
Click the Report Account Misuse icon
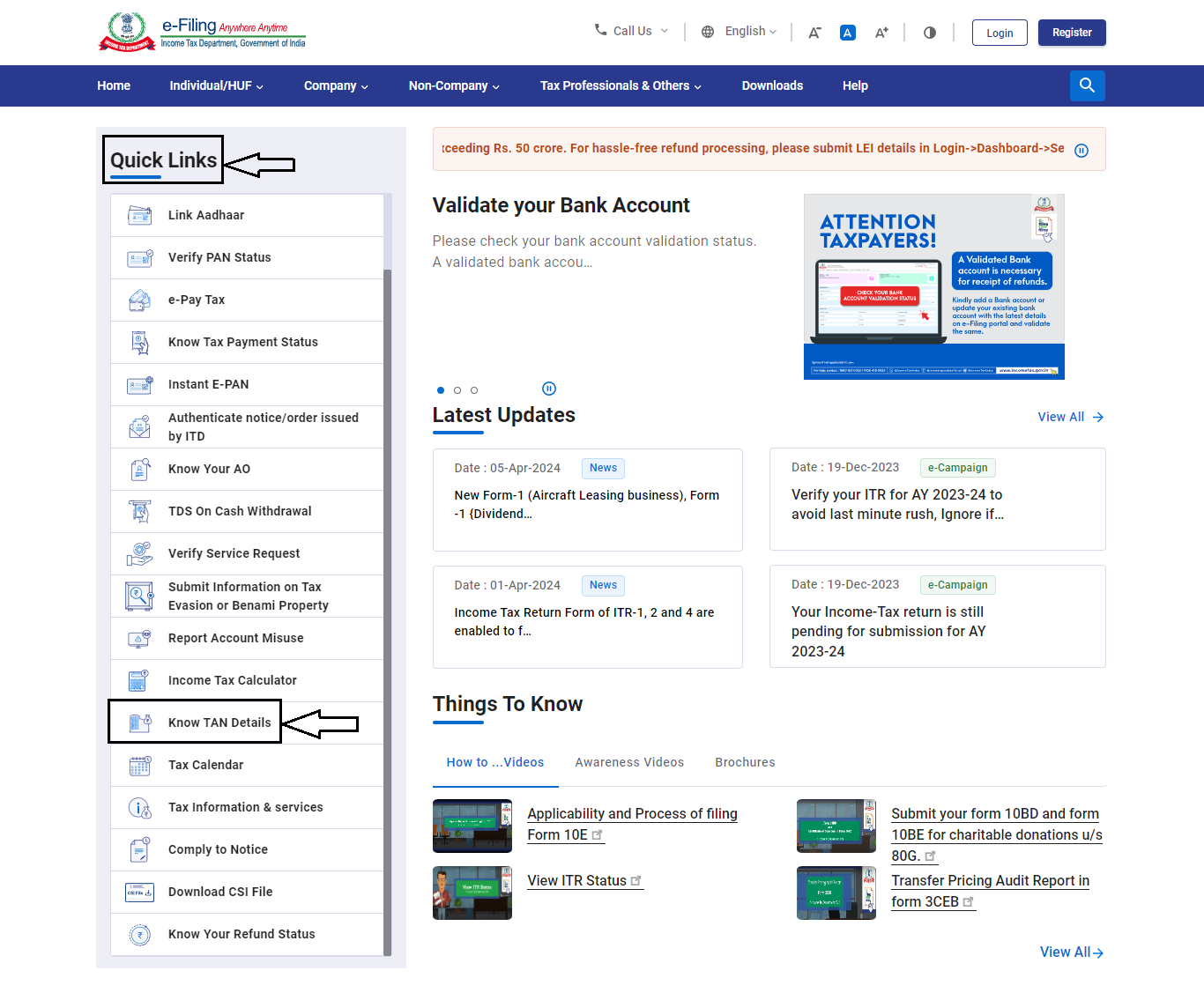[x=140, y=639]
